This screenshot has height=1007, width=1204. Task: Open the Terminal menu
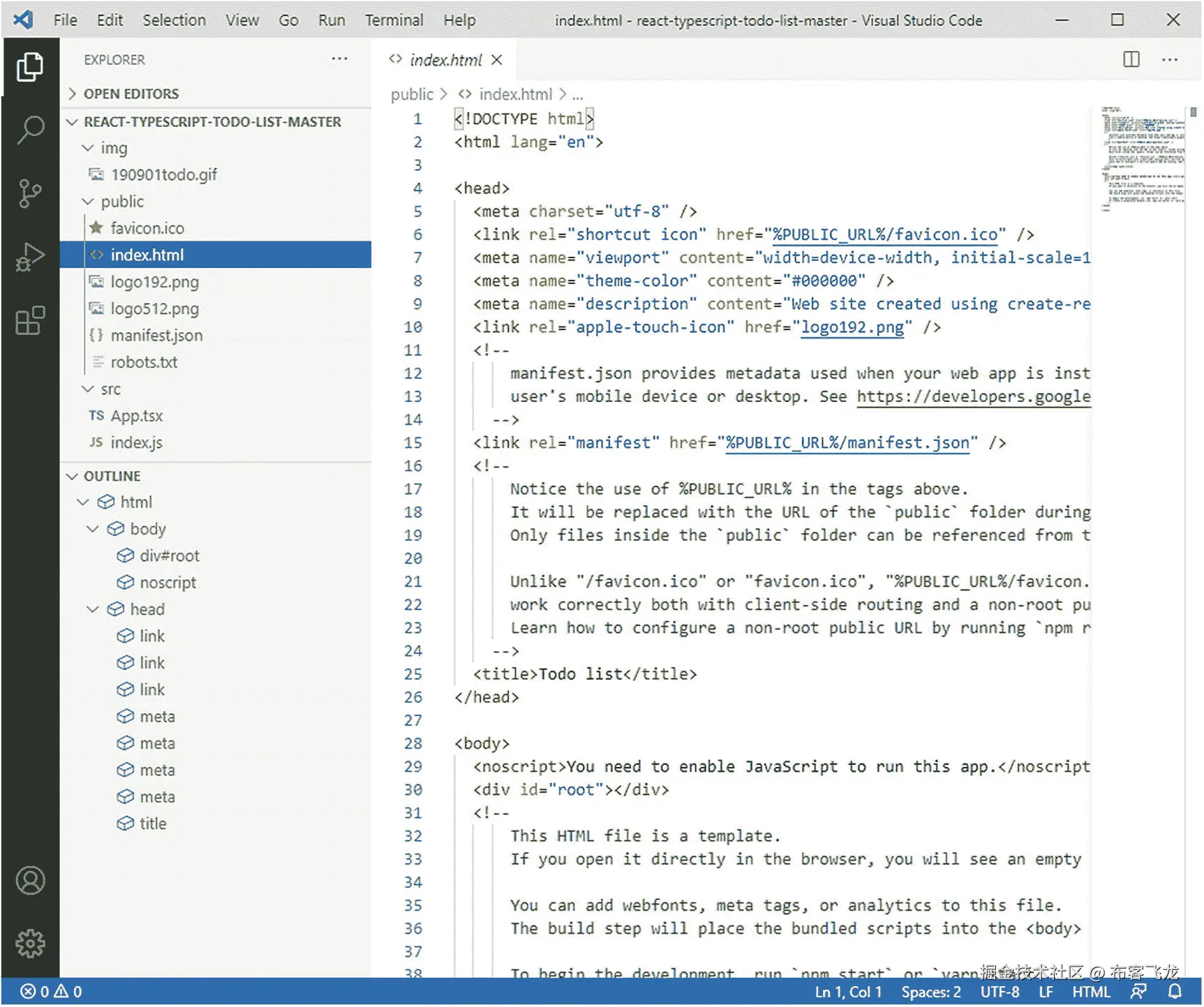(394, 20)
